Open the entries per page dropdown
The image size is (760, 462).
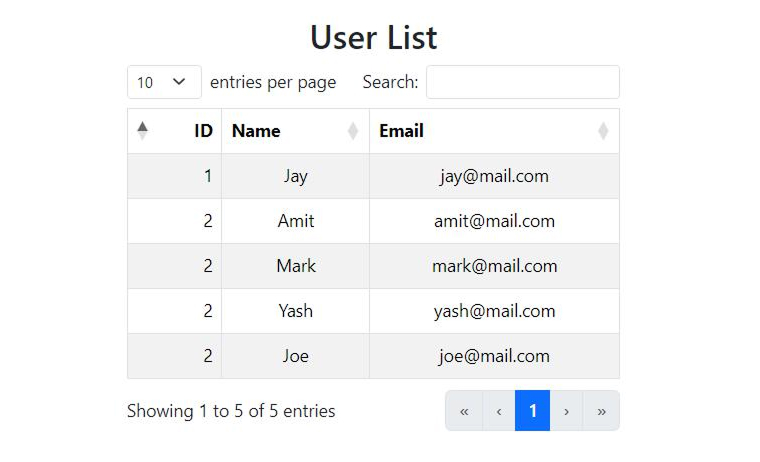point(164,82)
